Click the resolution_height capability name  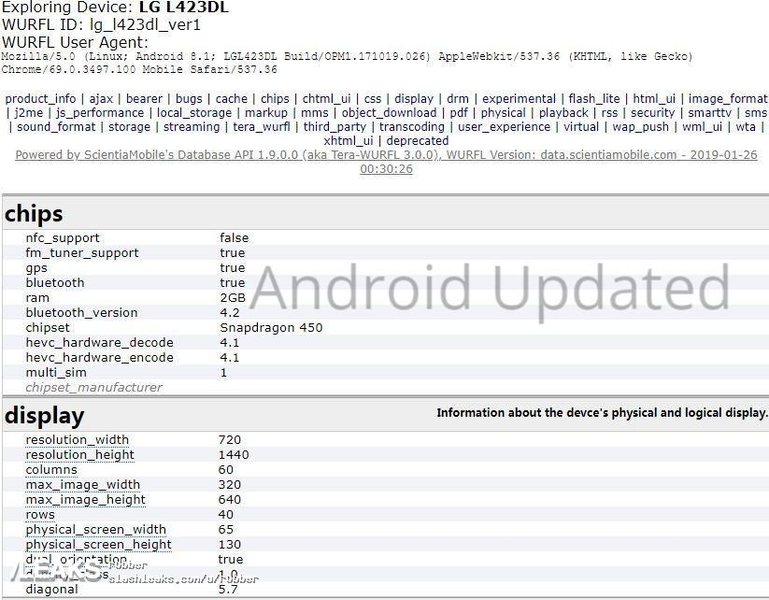pyautogui.click(x=80, y=455)
